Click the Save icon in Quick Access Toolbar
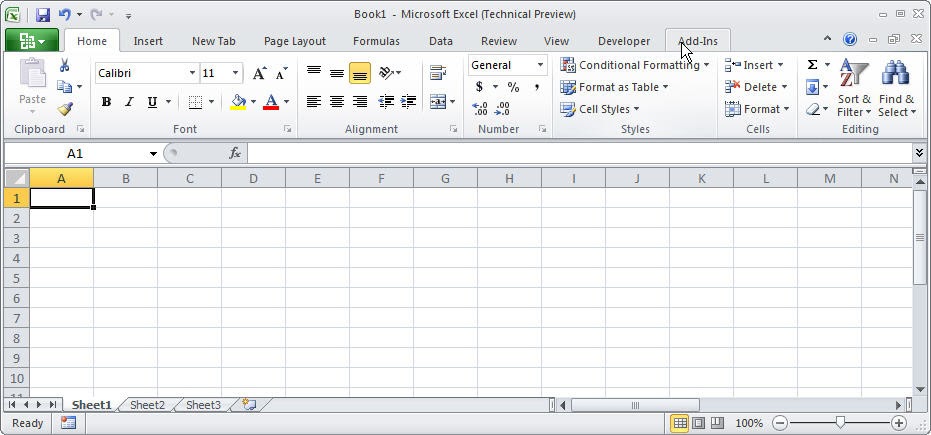This screenshot has width=931, height=435. point(43,15)
